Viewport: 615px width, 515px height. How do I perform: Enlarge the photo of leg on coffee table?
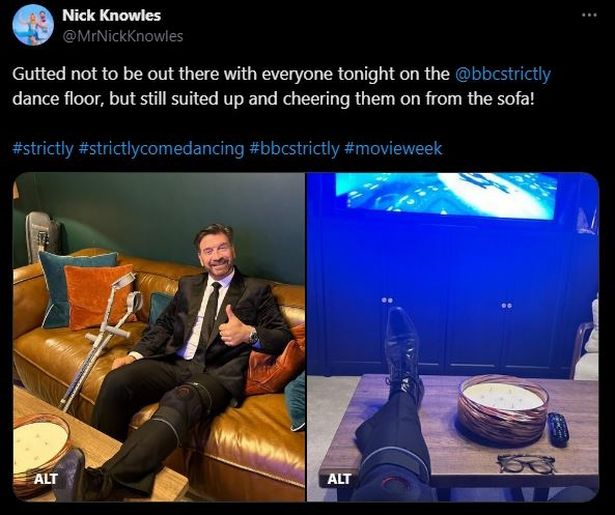(x=453, y=337)
